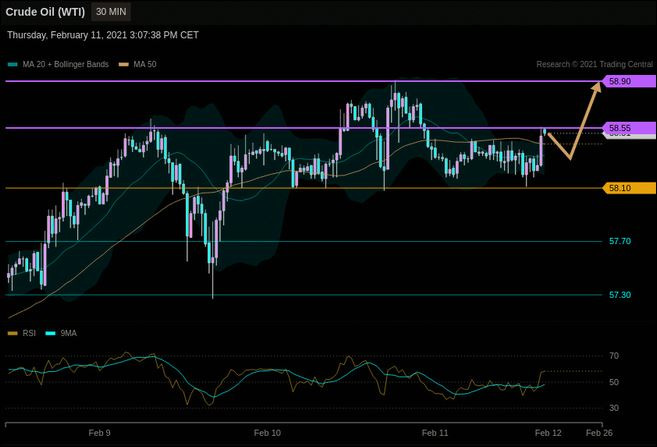Viewport: 657px width, 447px height.
Task: Click the MA 20 + Bollinger Bands label
Action: click(x=65, y=64)
